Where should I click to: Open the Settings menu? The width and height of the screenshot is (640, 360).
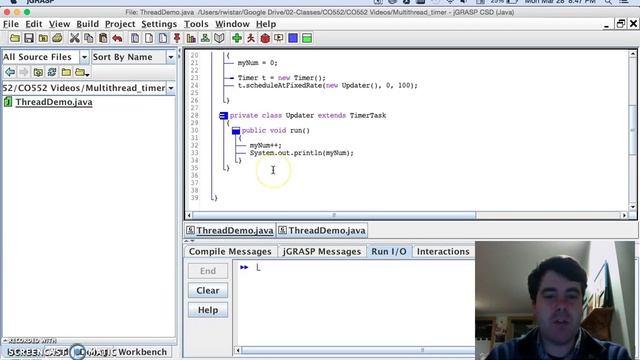point(159,24)
